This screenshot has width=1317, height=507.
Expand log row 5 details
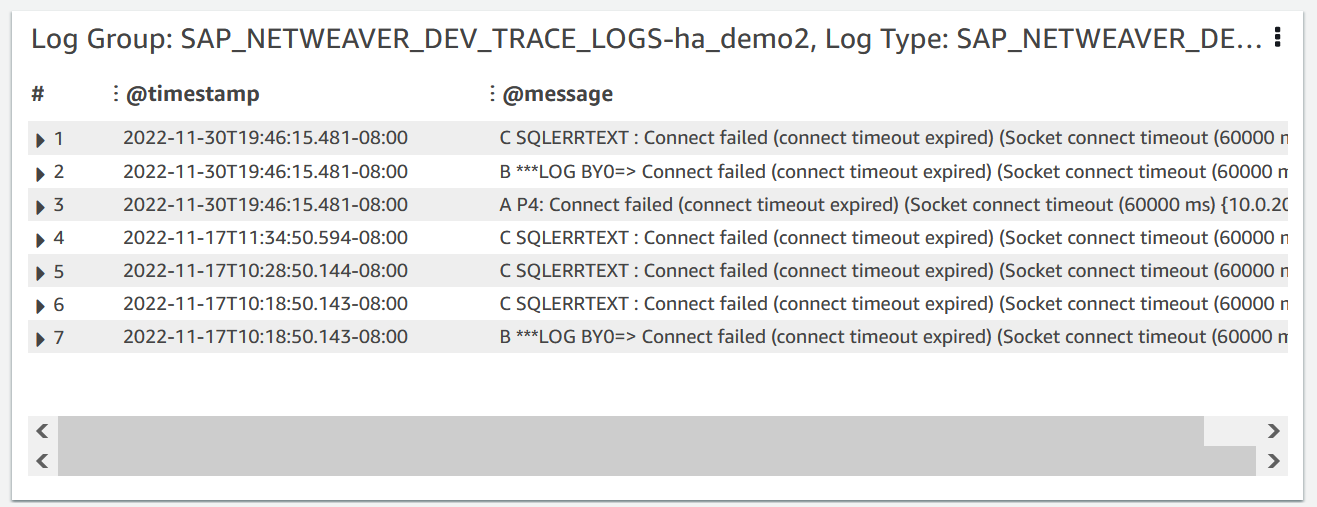tap(41, 272)
